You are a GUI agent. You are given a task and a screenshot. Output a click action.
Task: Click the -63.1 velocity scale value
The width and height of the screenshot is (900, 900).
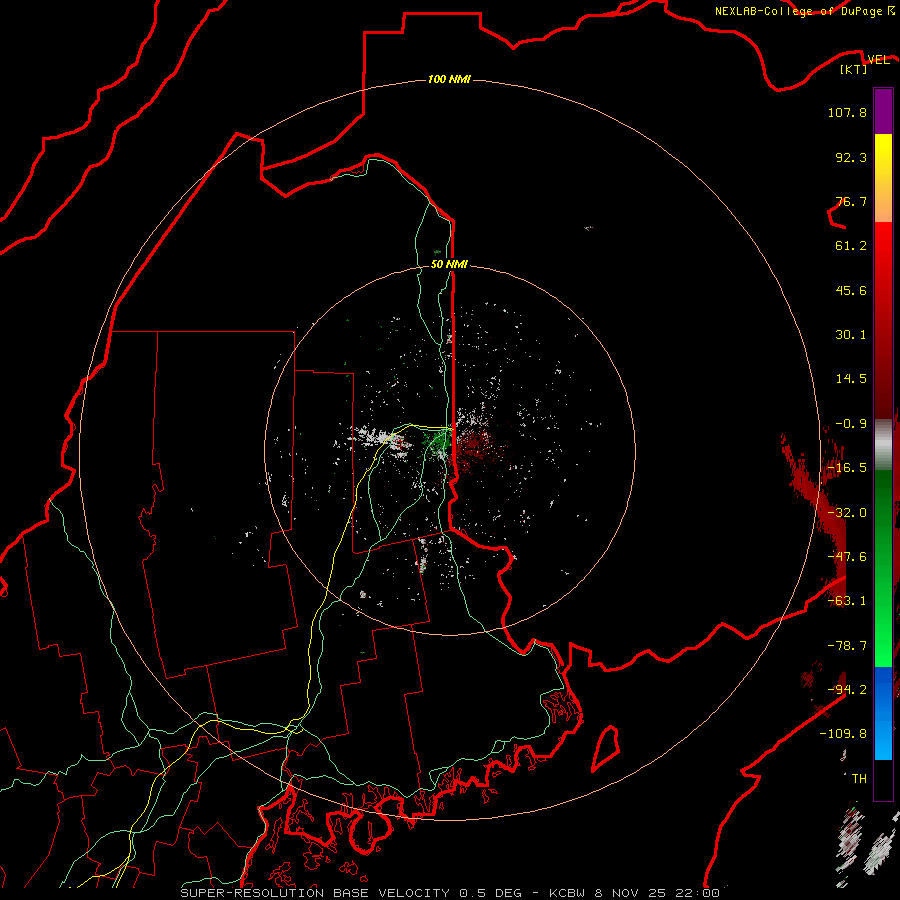(x=847, y=601)
